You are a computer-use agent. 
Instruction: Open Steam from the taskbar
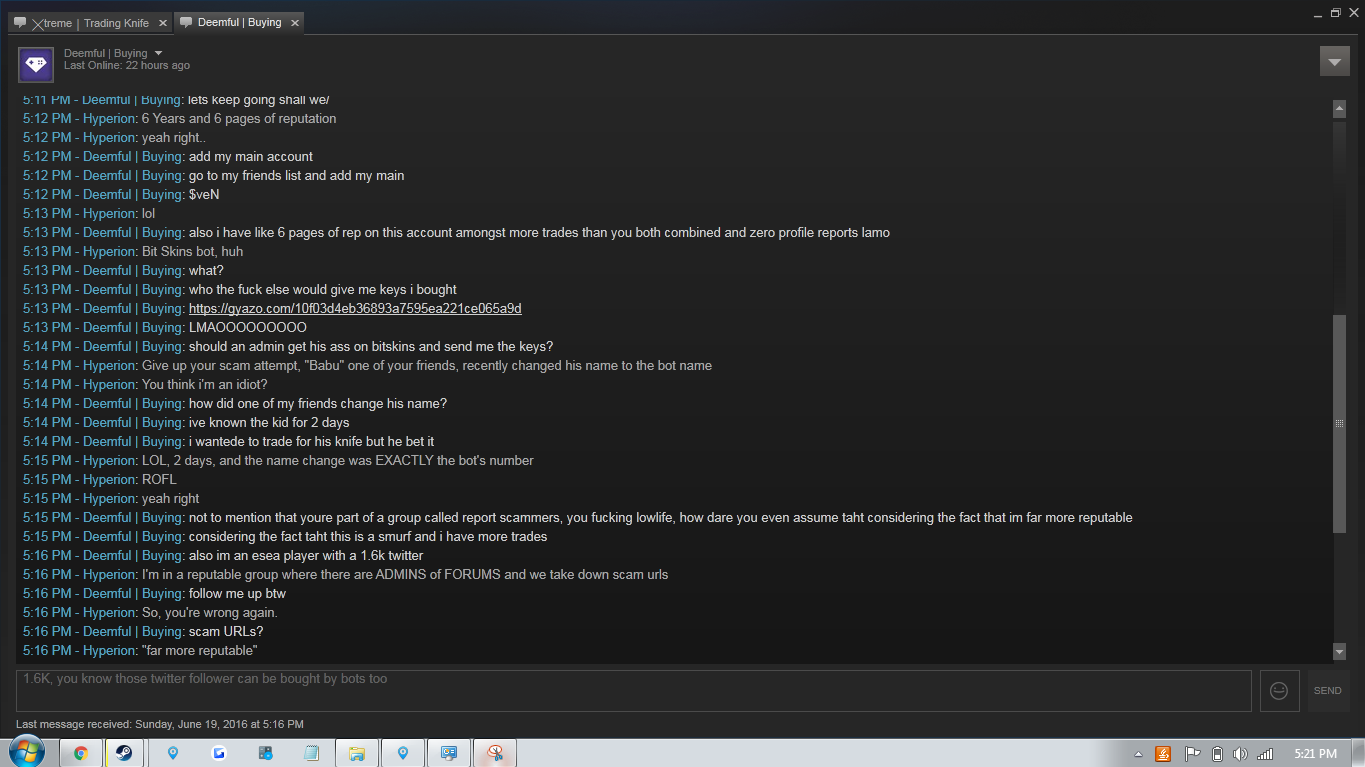click(123, 753)
